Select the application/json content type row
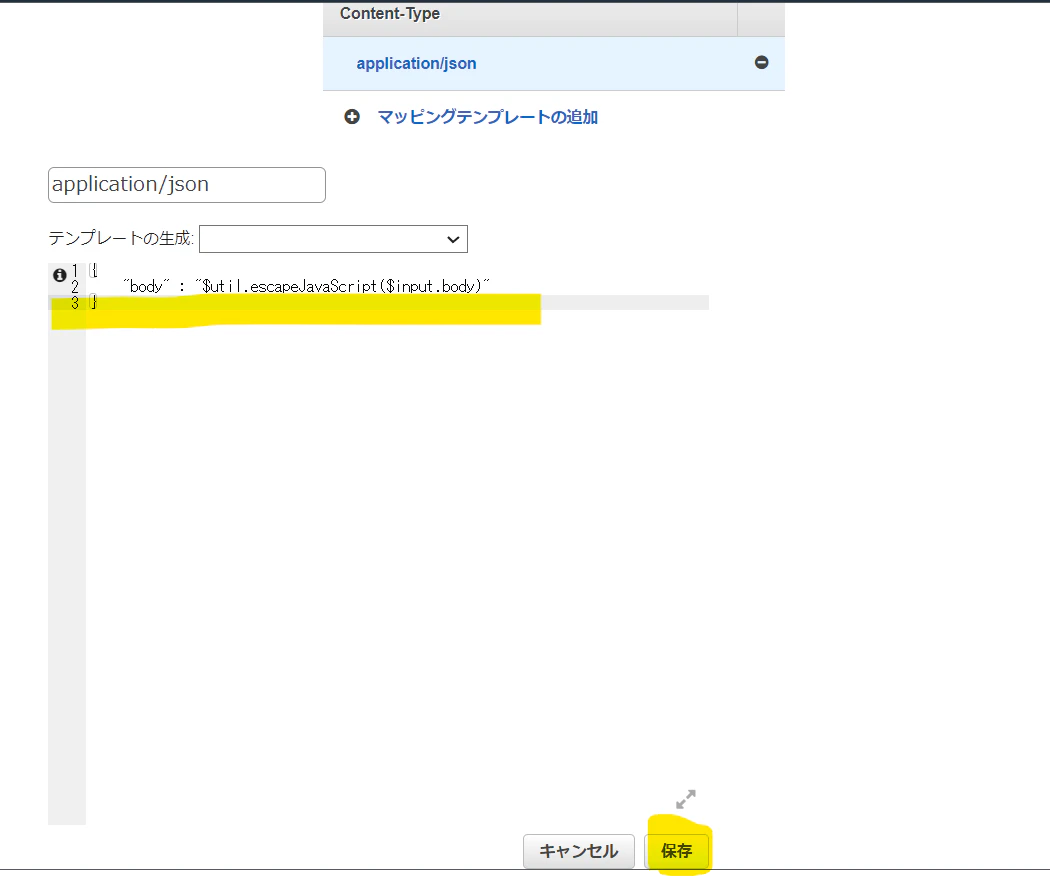1050x877 pixels. click(x=553, y=64)
